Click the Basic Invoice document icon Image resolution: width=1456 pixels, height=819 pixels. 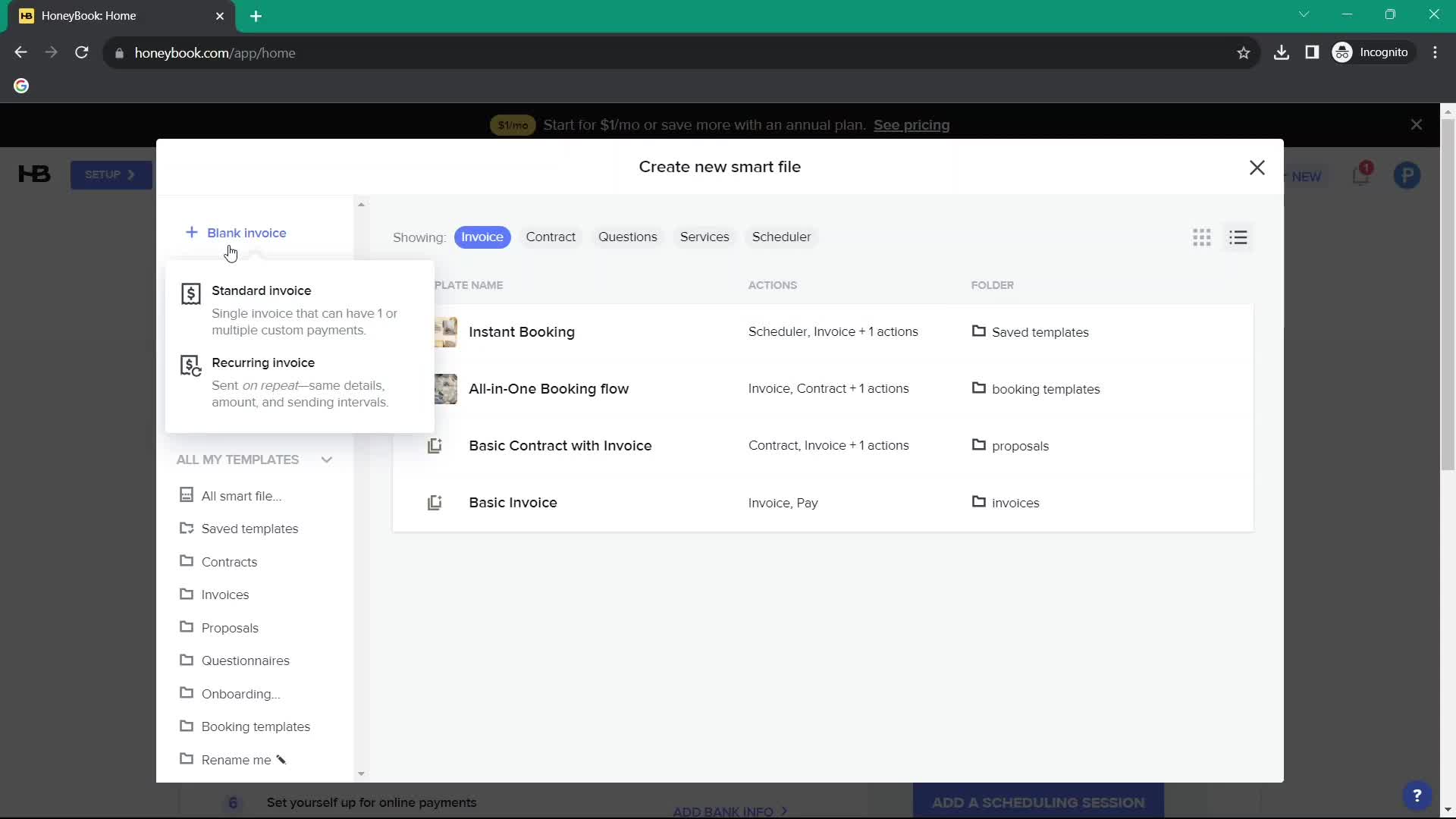coord(433,502)
